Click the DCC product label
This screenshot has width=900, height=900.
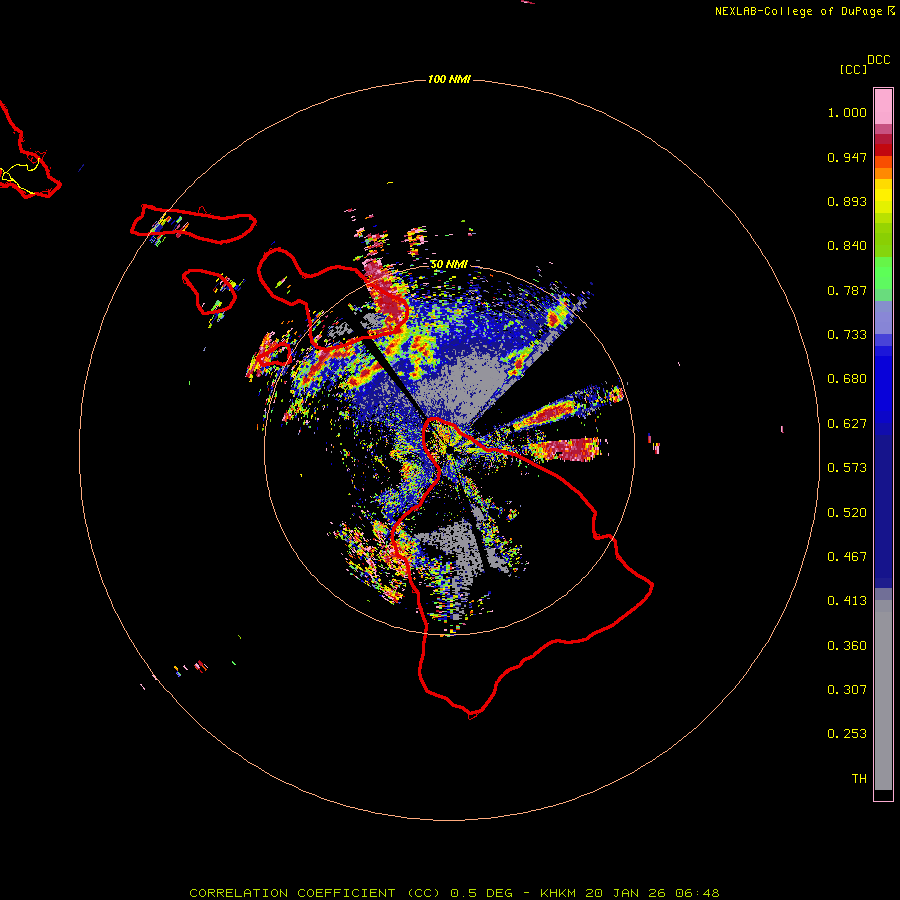pos(879,60)
